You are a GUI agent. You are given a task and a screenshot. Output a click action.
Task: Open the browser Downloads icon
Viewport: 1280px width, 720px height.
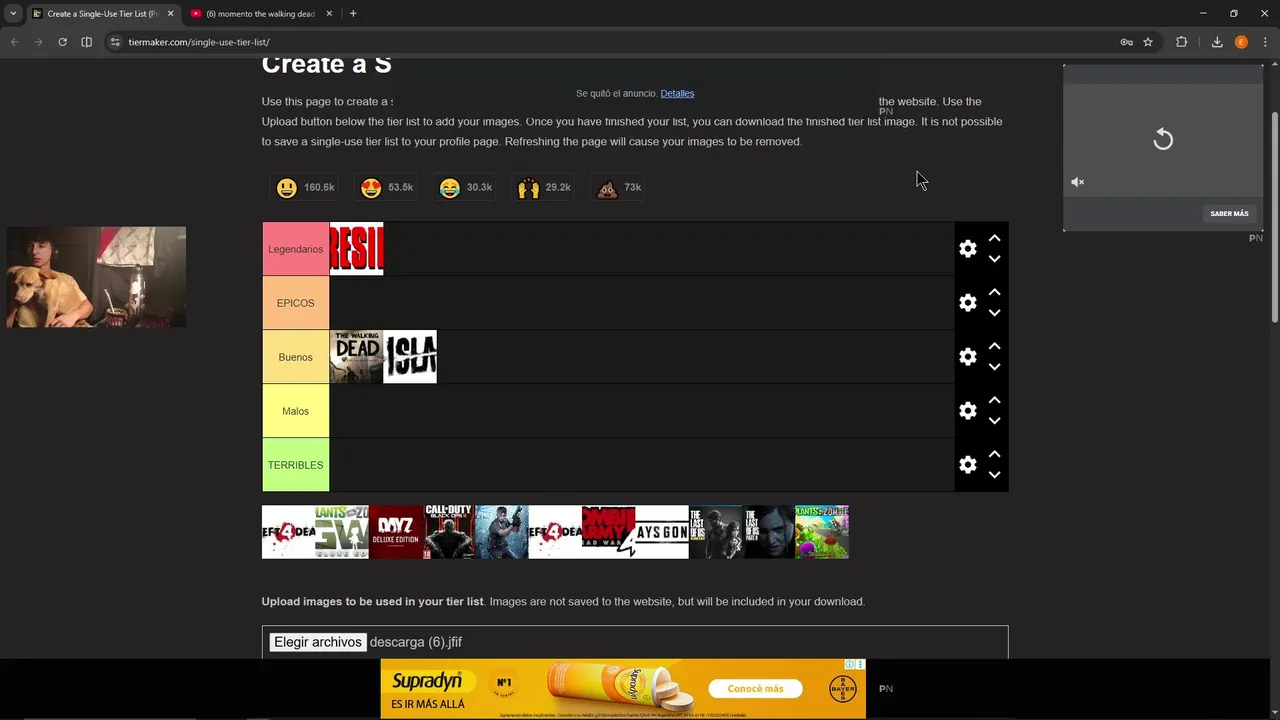[x=1217, y=42]
